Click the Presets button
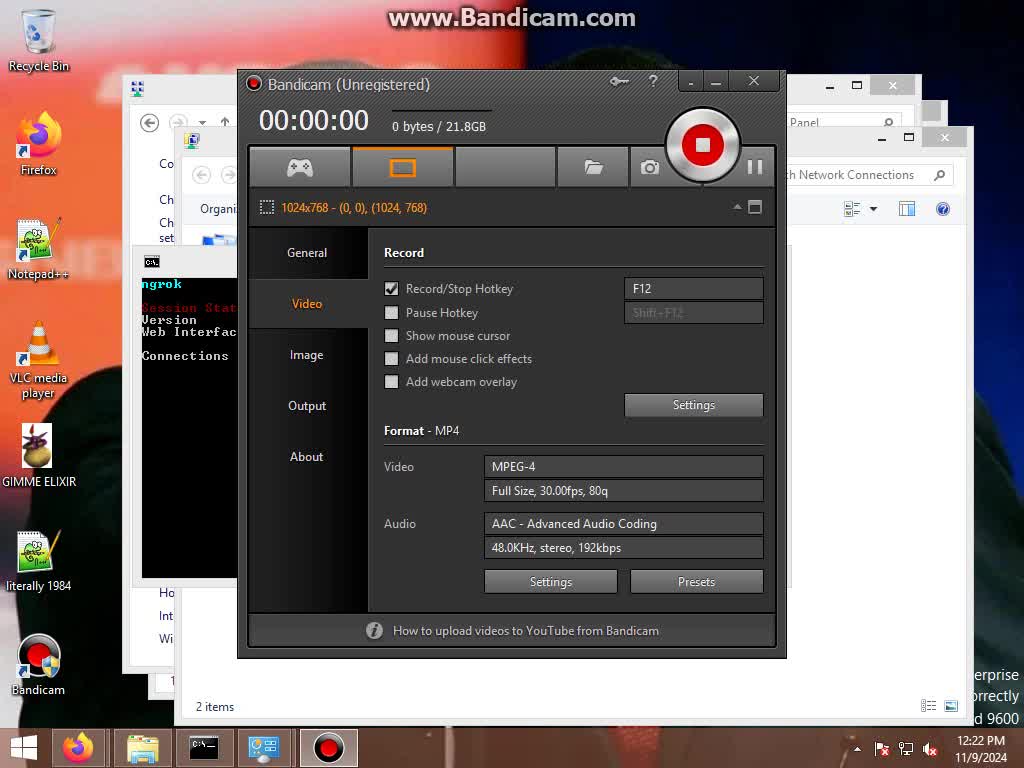1024x768 pixels. tap(696, 581)
